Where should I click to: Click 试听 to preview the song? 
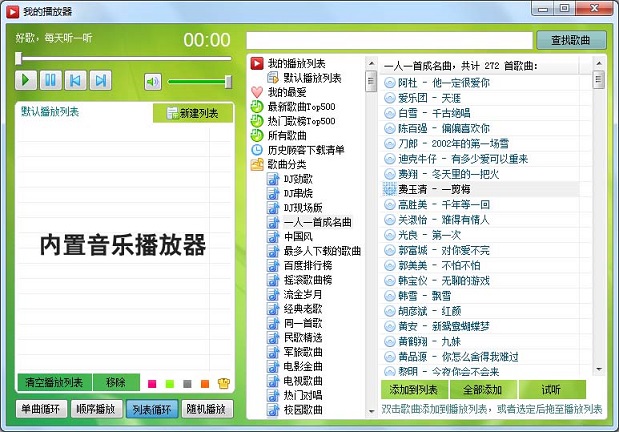(x=552, y=390)
